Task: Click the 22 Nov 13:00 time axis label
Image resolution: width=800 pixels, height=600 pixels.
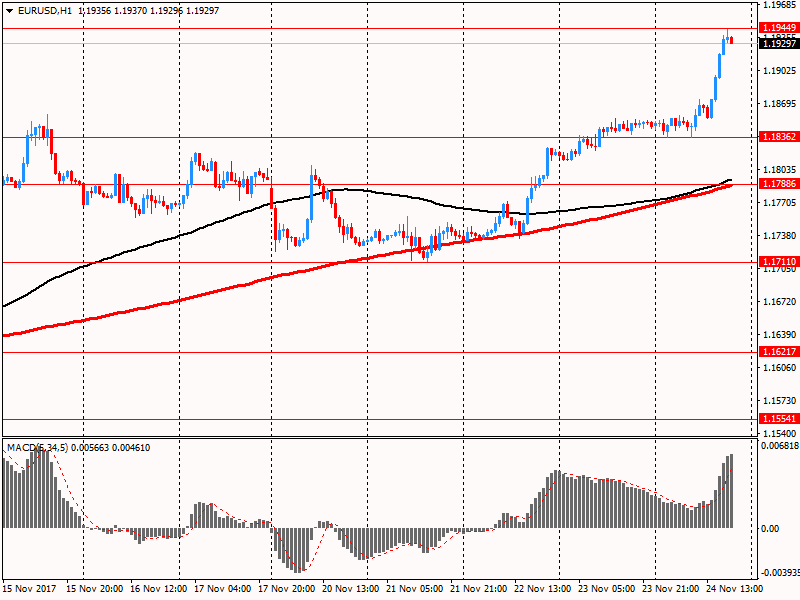Action: pyautogui.click(x=543, y=589)
